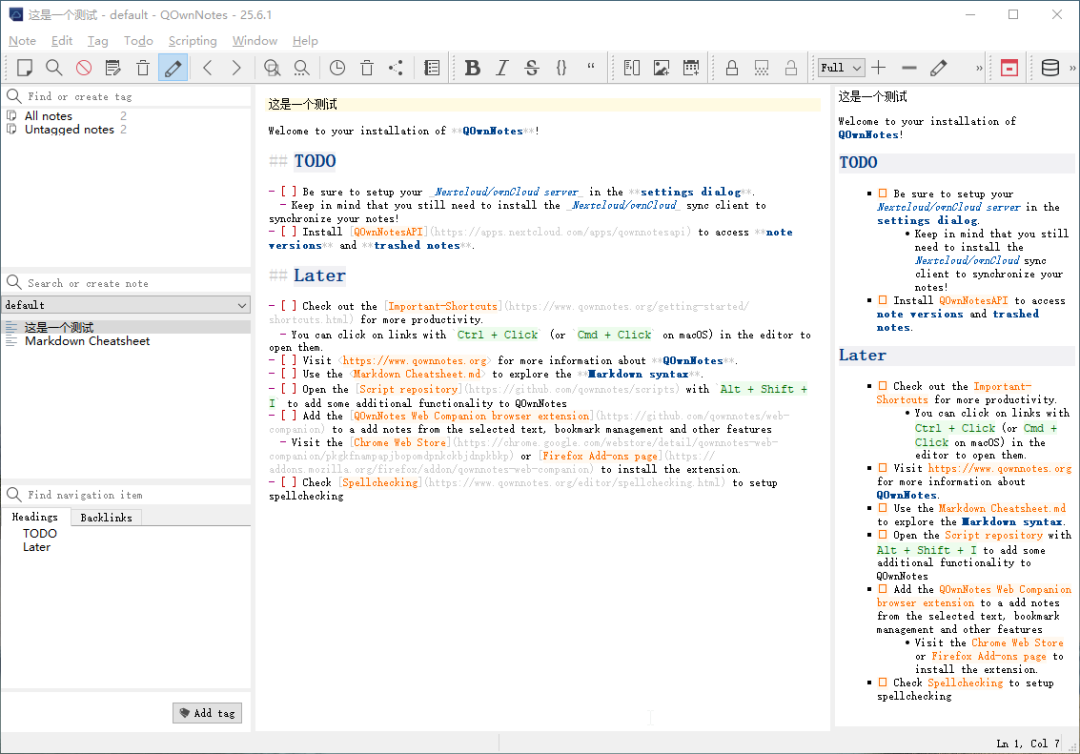Rename workspace pencil icon
This screenshot has height=754, width=1080.
coord(938,67)
